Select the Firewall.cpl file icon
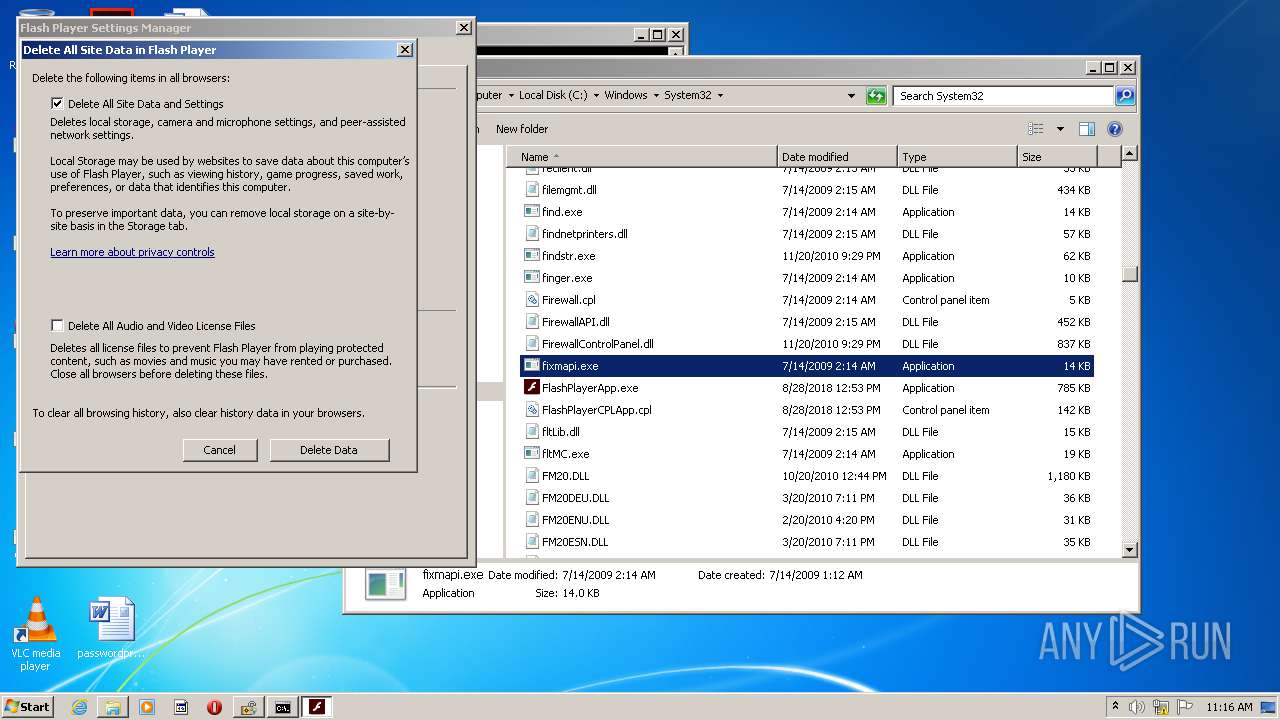The width and height of the screenshot is (1280, 720). [533, 300]
